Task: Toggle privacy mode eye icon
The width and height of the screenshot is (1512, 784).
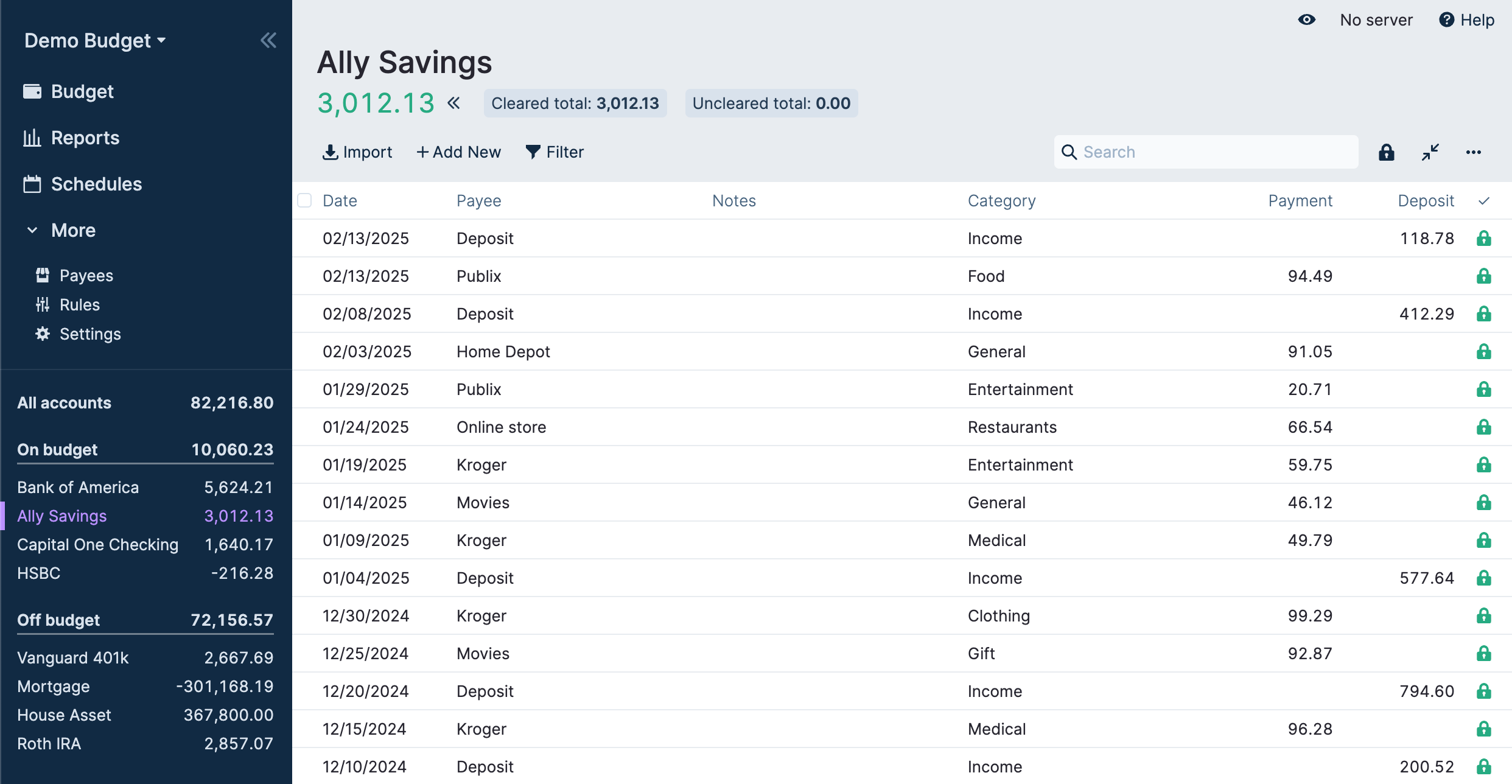Action: tap(1306, 20)
